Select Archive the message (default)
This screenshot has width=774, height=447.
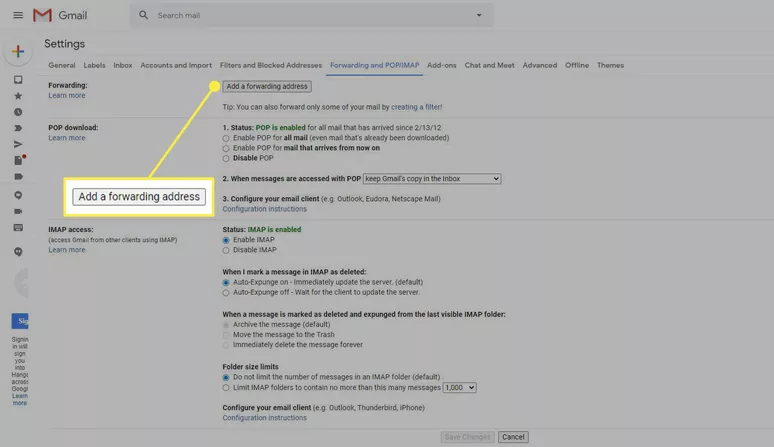tap(226, 325)
